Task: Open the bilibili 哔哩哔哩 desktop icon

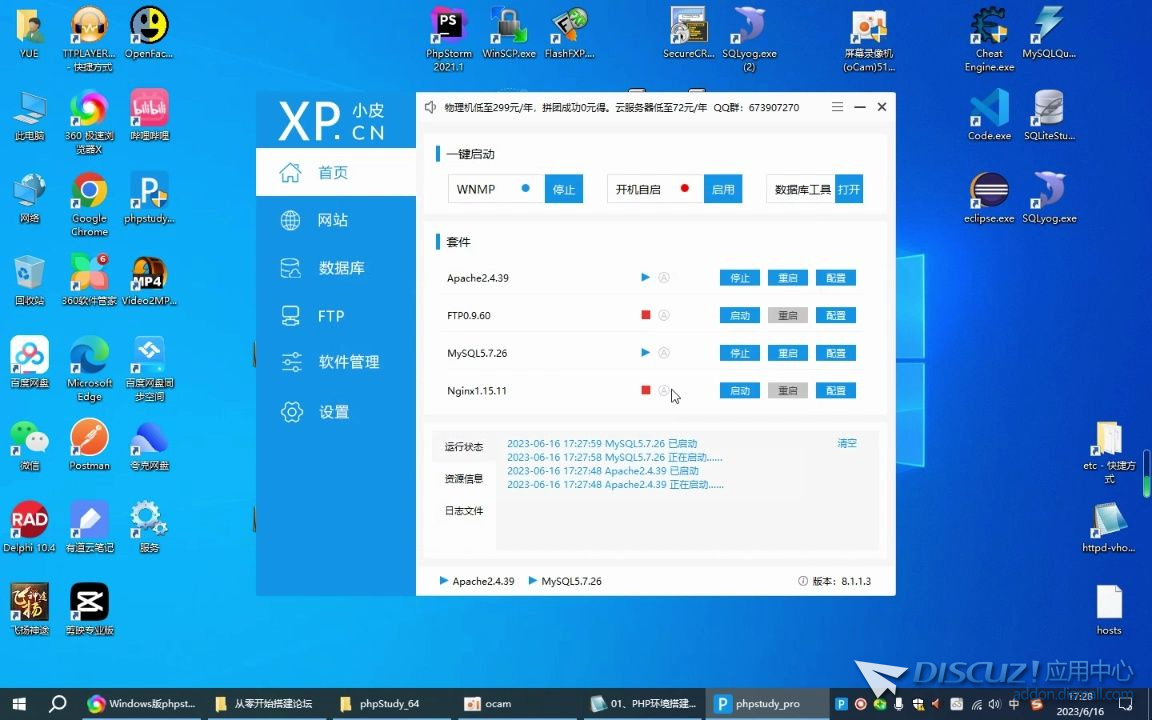Action: (150, 115)
